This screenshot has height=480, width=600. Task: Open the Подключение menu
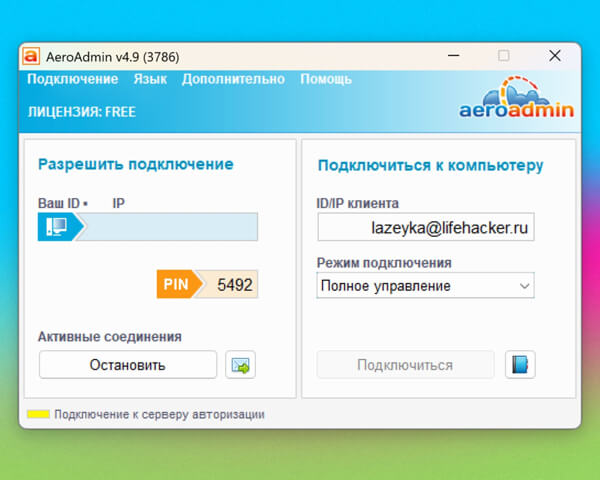click(x=73, y=79)
